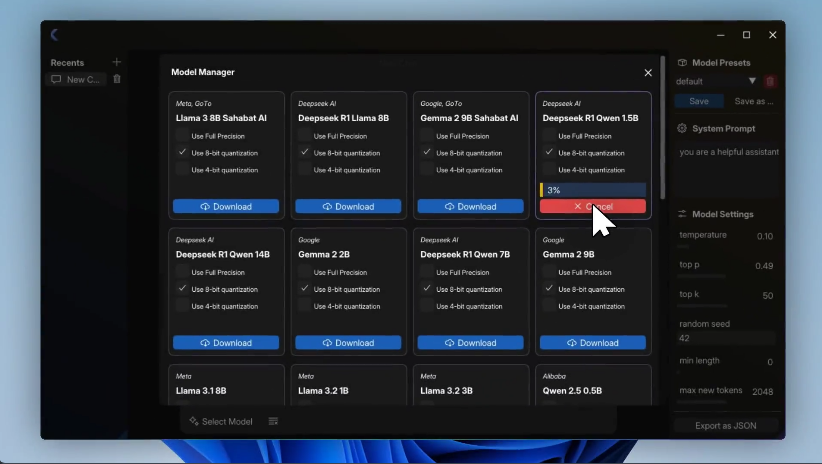
Task: Select the Llama 3.2 3B card title
Action: [x=447, y=391]
